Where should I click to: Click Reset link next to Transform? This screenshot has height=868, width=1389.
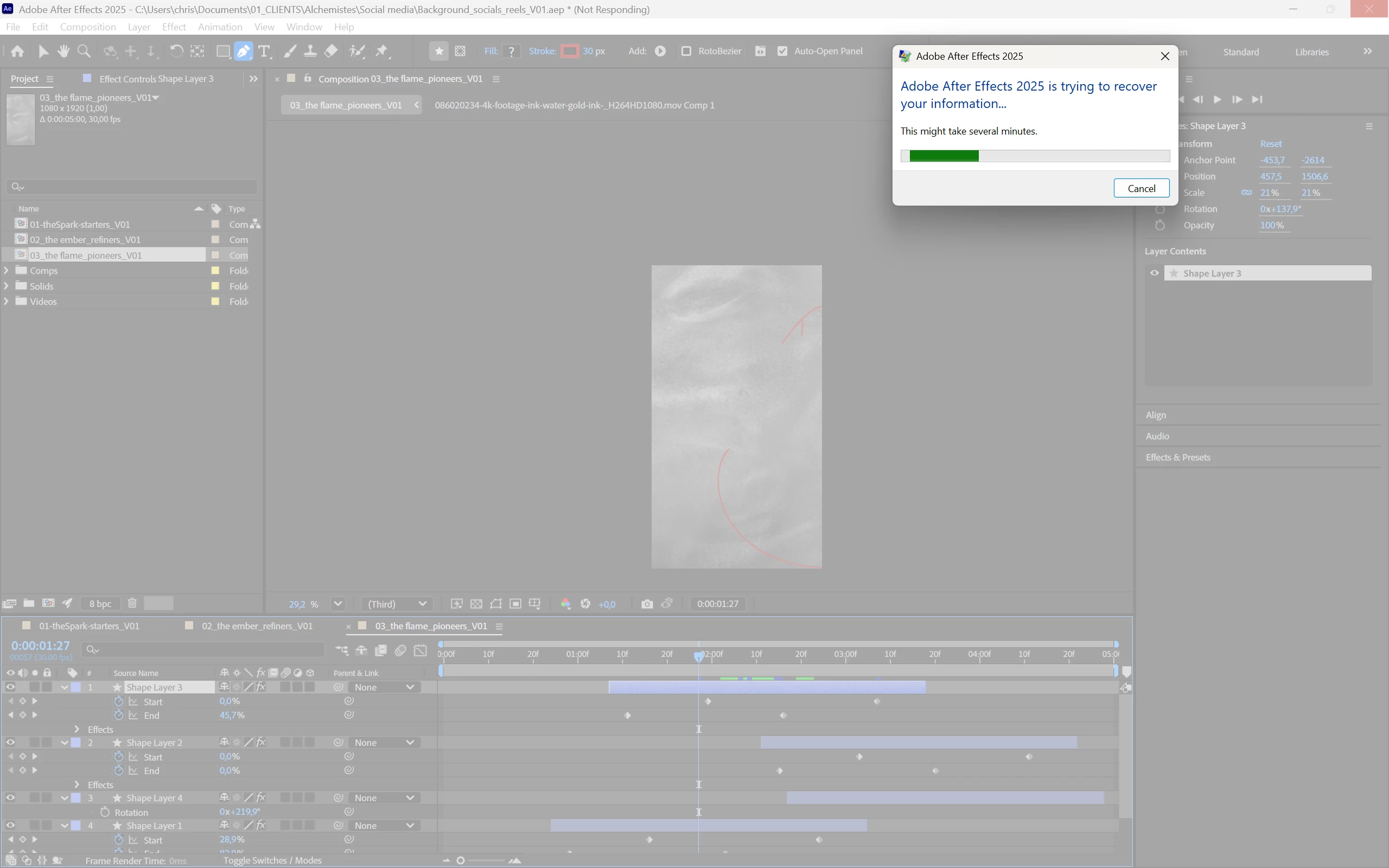tap(1270, 144)
